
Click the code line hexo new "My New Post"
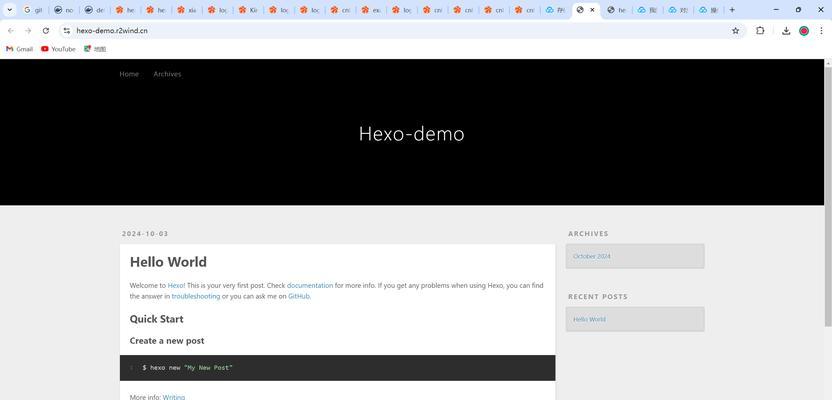pos(187,368)
